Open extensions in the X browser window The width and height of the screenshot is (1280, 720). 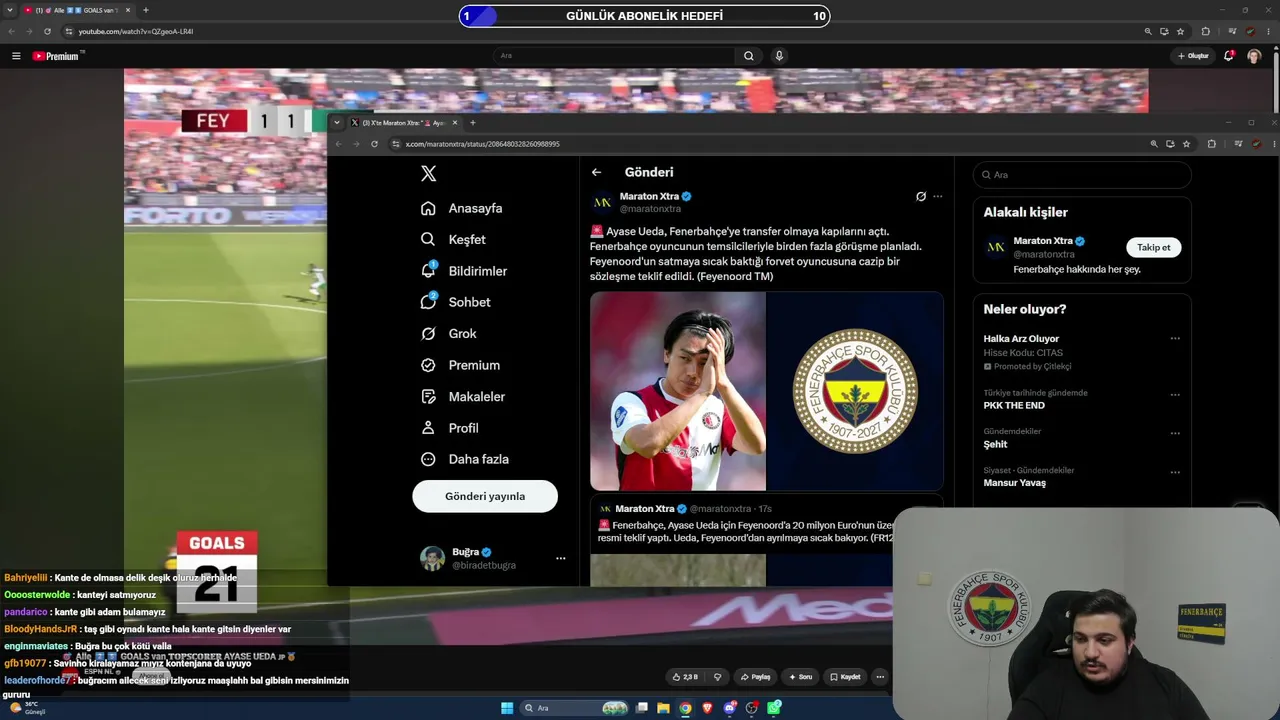pyautogui.click(x=1211, y=144)
